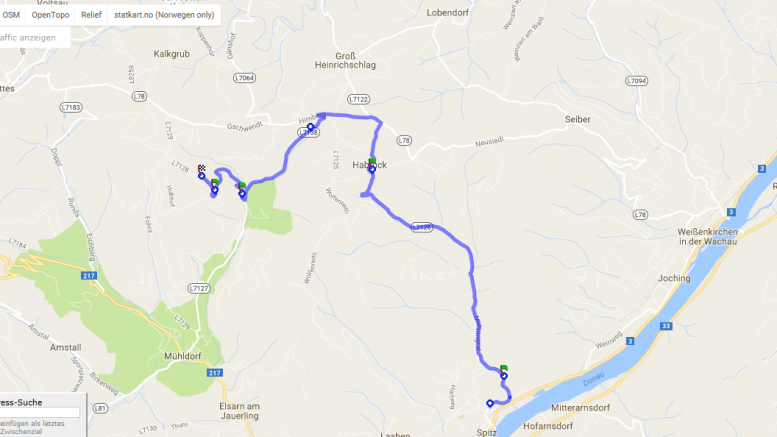Click the waypoint diamond near Himberg
Image resolution: width=777 pixels, height=437 pixels.
(x=310, y=127)
